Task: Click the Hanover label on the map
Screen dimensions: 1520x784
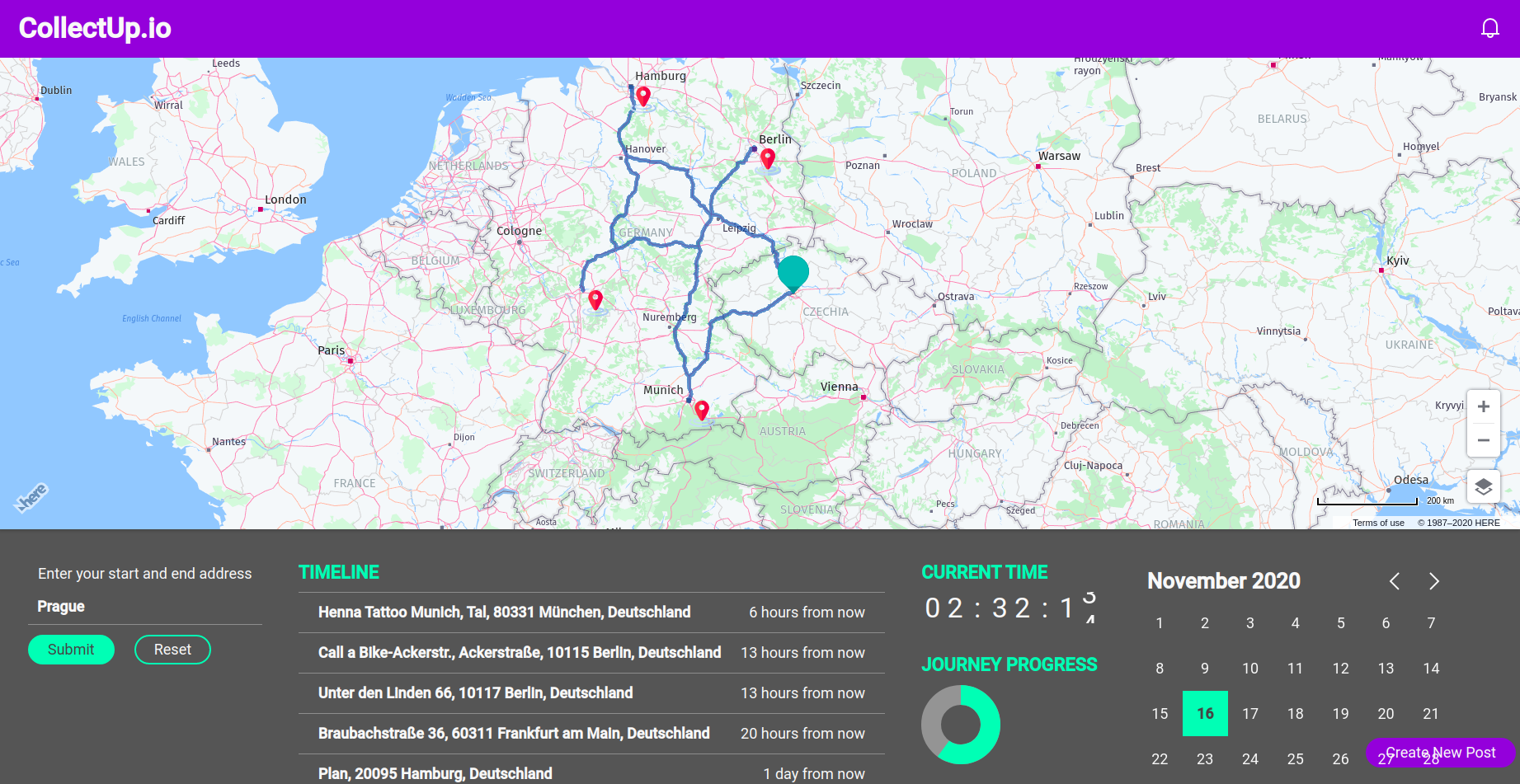Action: click(646, 149)
